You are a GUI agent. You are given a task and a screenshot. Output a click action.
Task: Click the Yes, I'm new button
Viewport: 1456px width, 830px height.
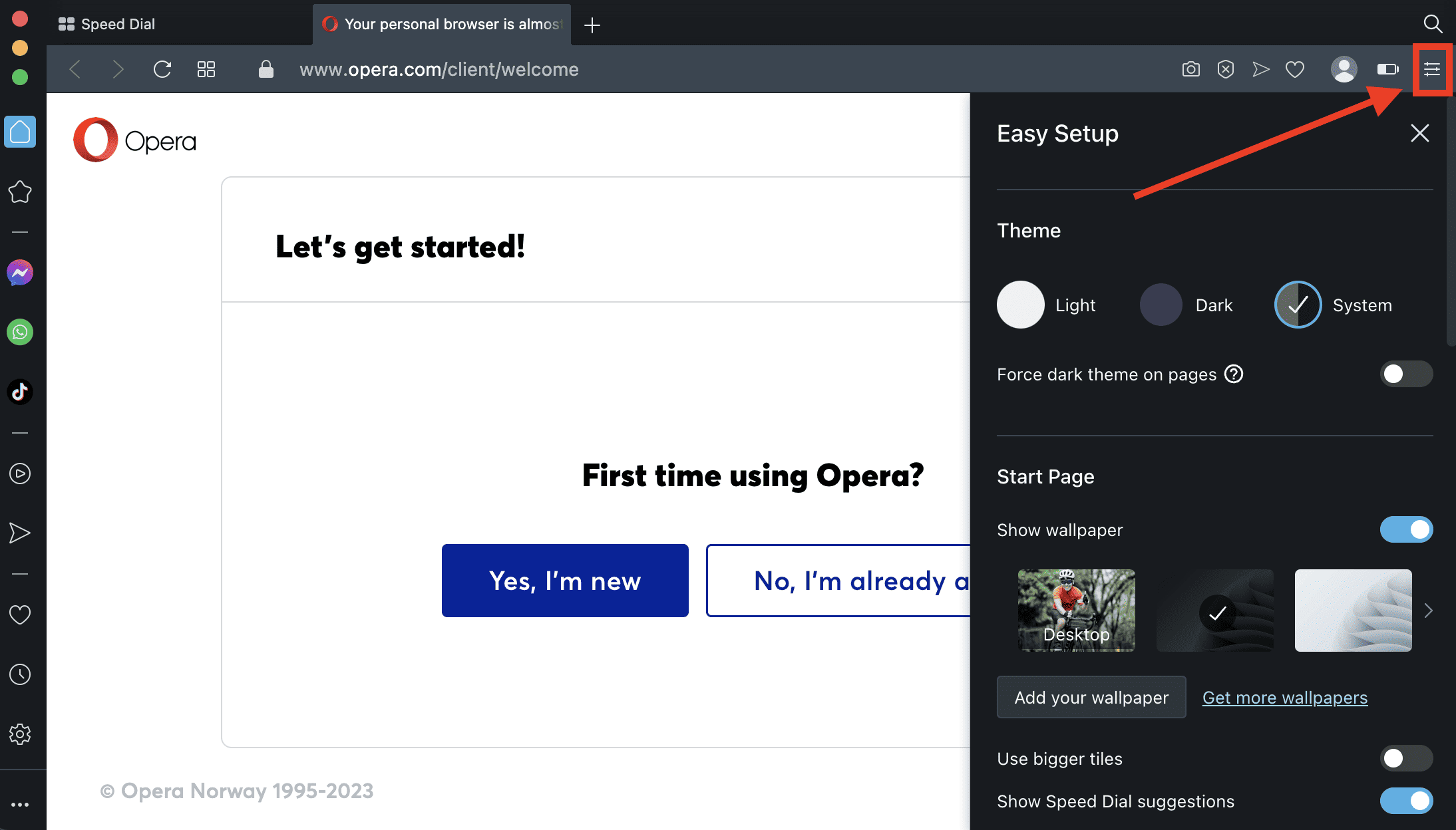point(564,581)
